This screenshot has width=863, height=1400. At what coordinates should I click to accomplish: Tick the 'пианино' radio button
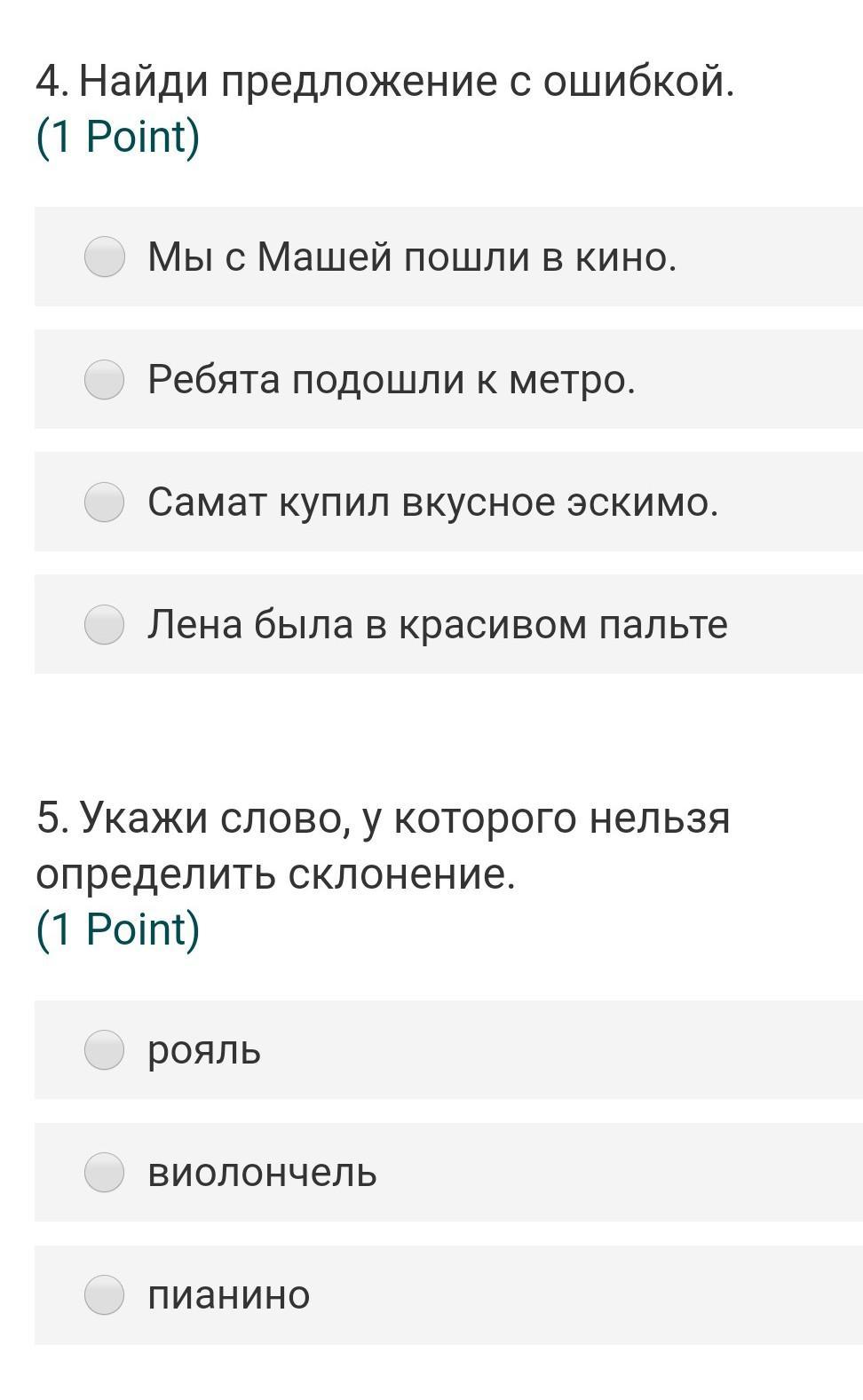point(104,1295)
